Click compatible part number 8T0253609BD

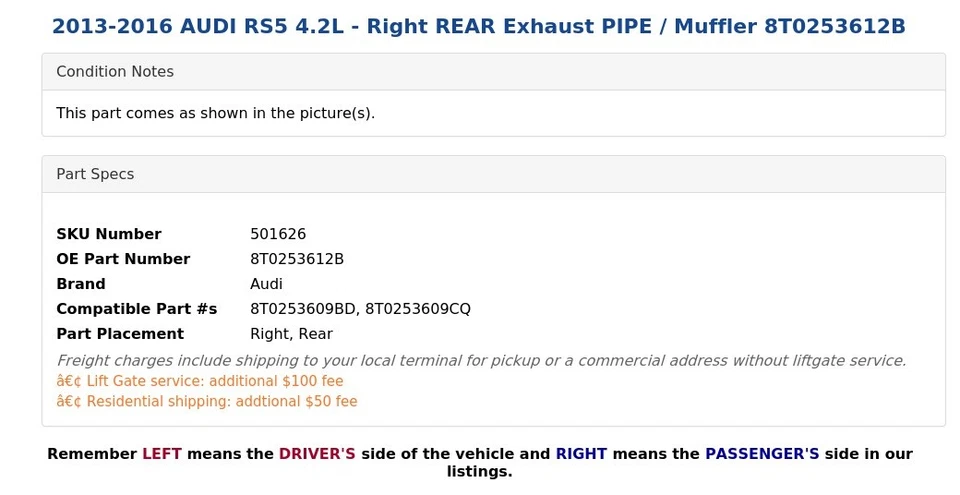pos(303,309)
